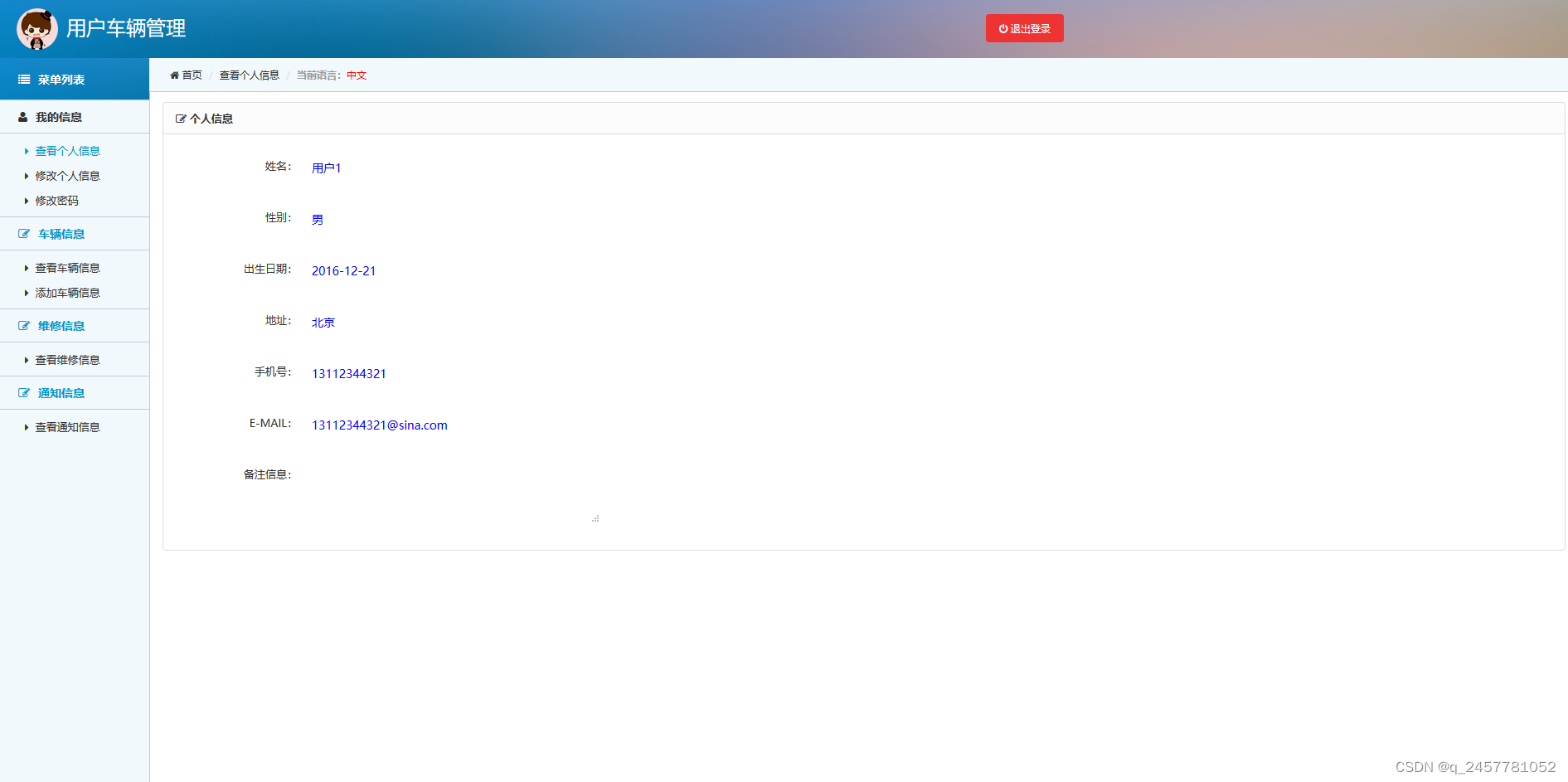Click the textarea resize handle

(x=595, y=518)
